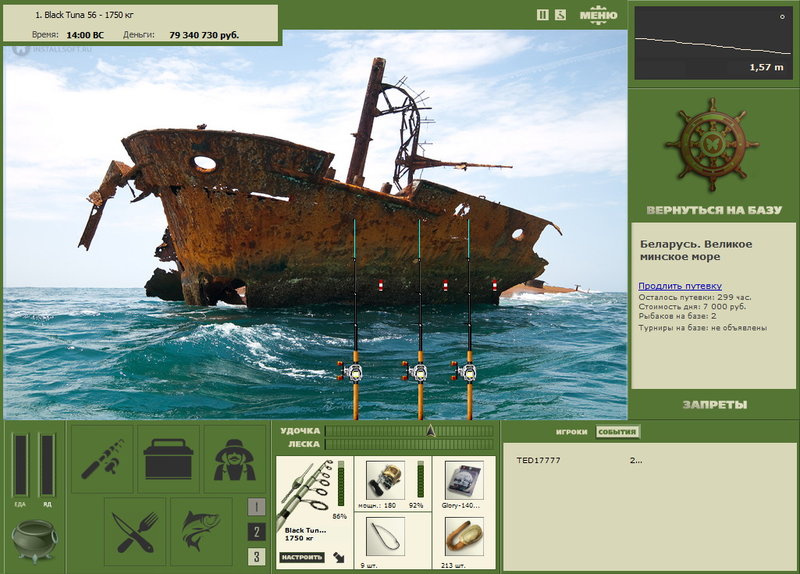The width and height of the screenshot is (800, 574).
Task: Open the ЗАПРЕТЫ restrictions panel
Action: click(x=715, y=405)
